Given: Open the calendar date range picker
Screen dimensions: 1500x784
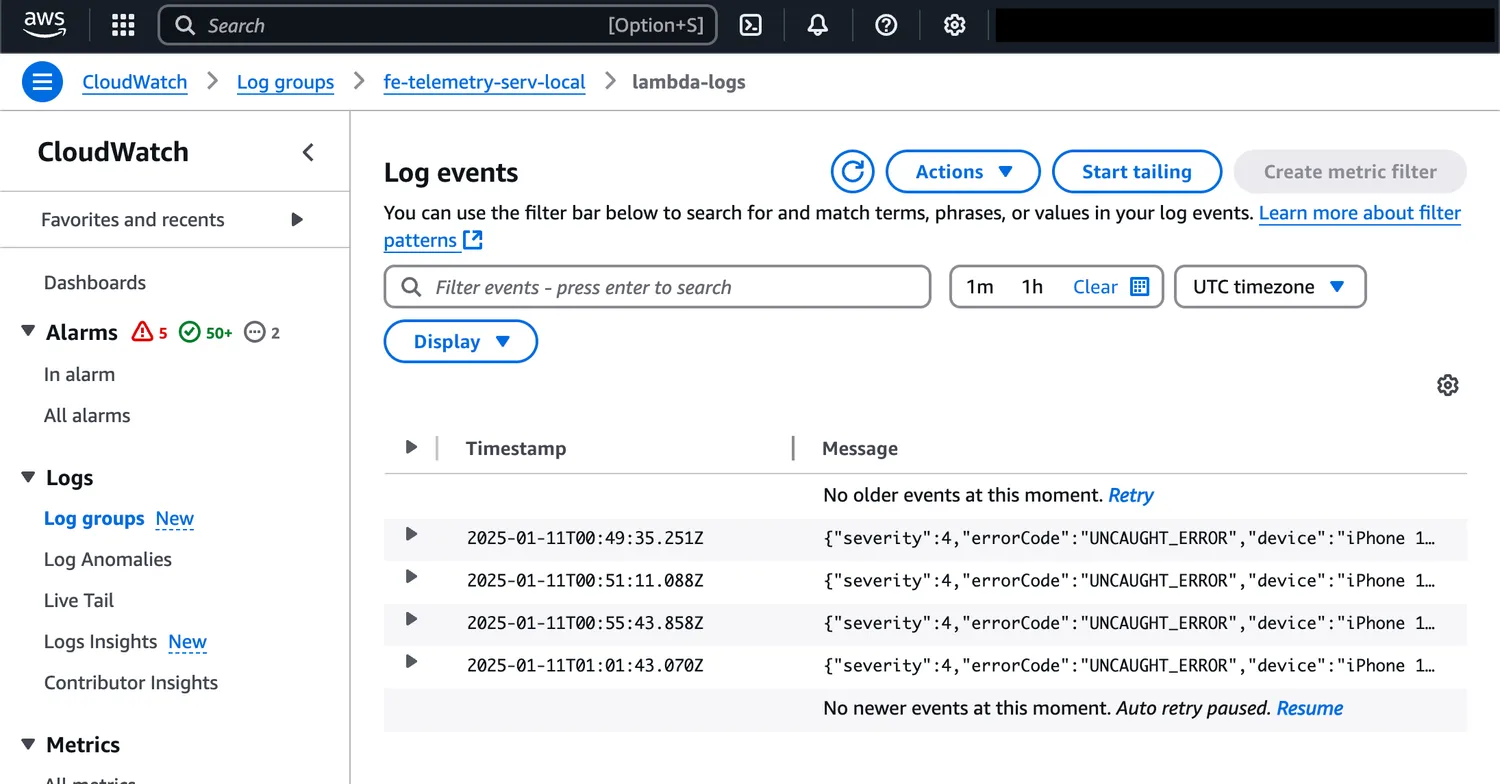Looking at the screenshot, I should pyautogui.click(x=1140, y=287).
